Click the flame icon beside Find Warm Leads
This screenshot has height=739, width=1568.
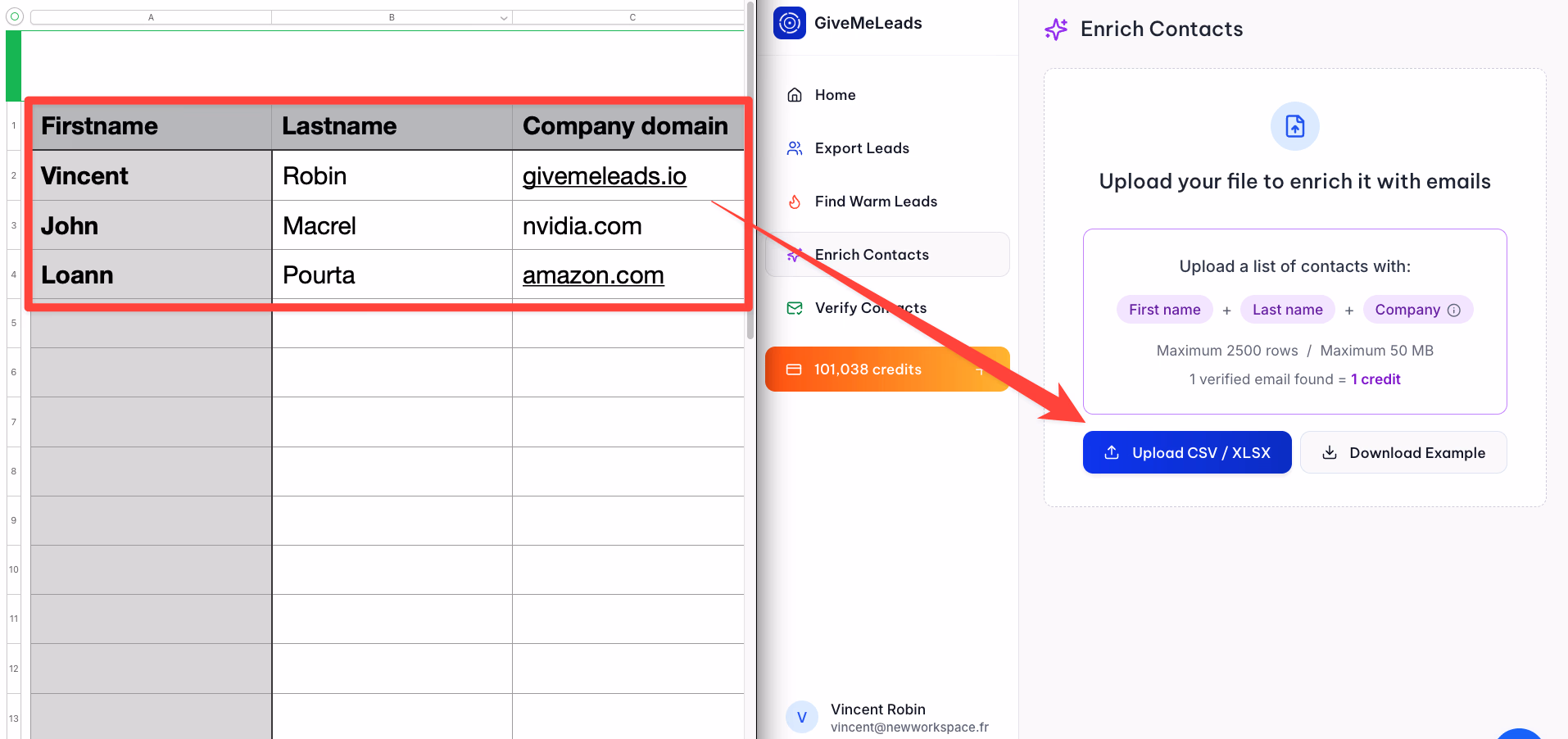(795, 202)
